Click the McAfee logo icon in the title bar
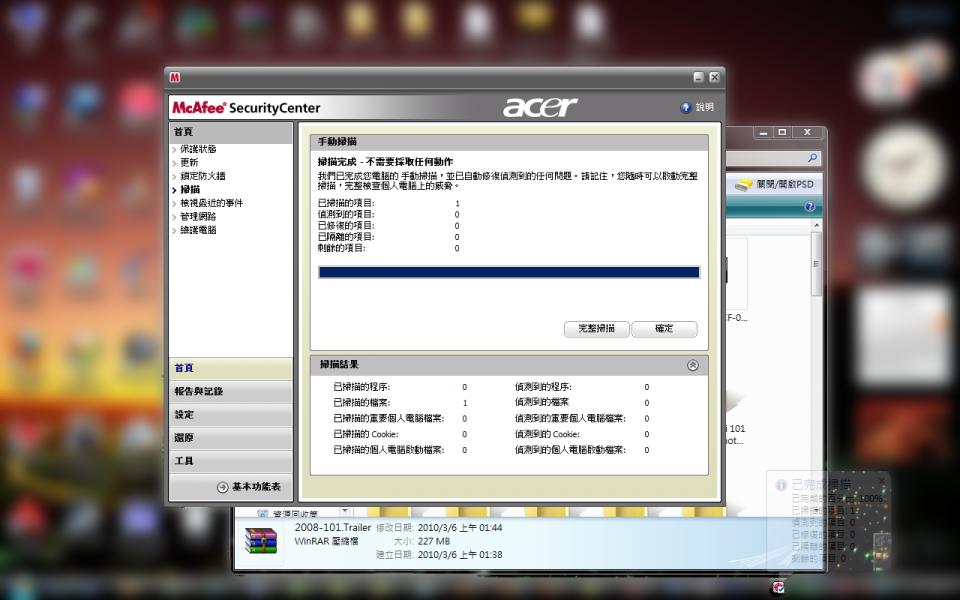Image resolution: width=960 pixels, height=600 pixels. click(x=175, y=78)
